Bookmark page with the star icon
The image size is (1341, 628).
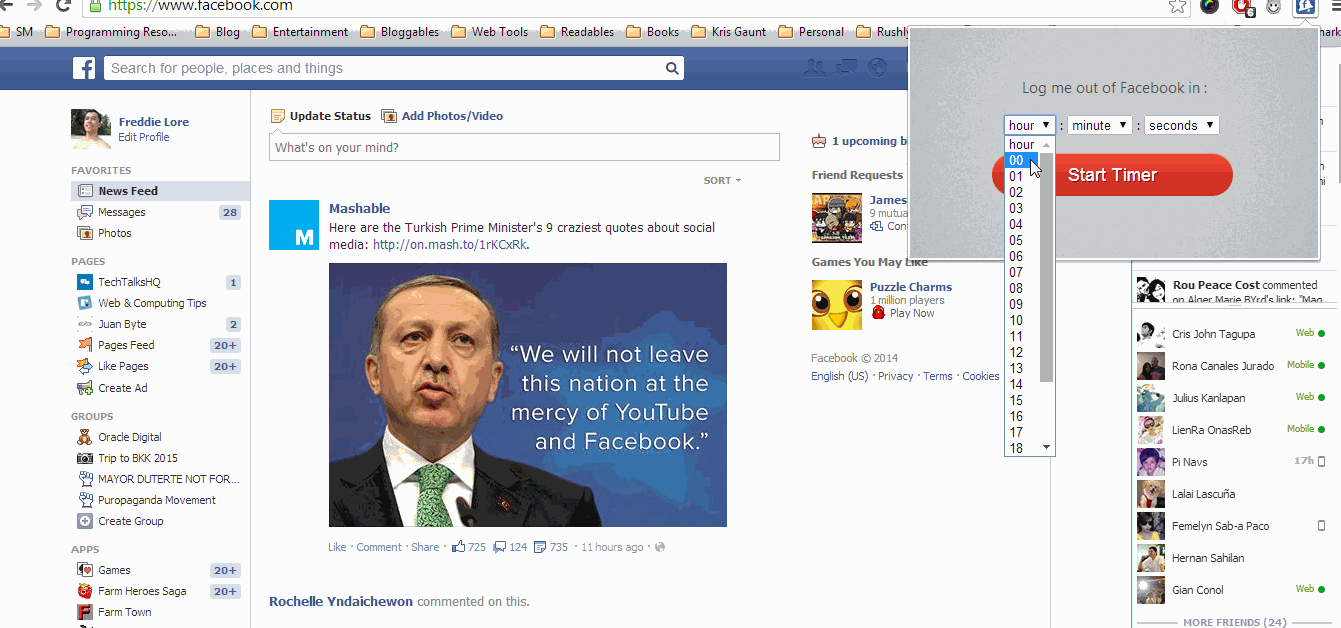tap(1177, 6)
